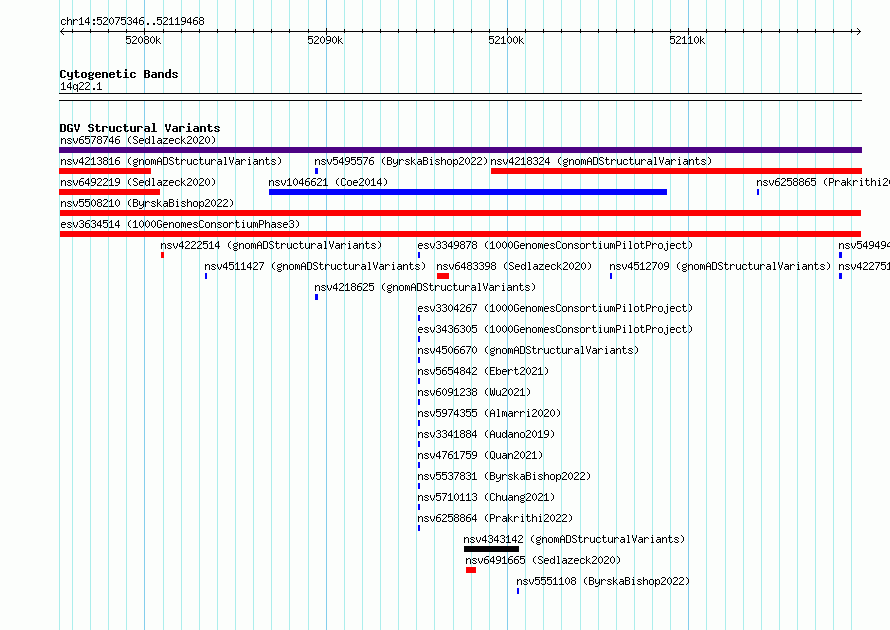
Task: Open variant nsv4761759 (Quan2021) label
Action: [x=480, y=455]
